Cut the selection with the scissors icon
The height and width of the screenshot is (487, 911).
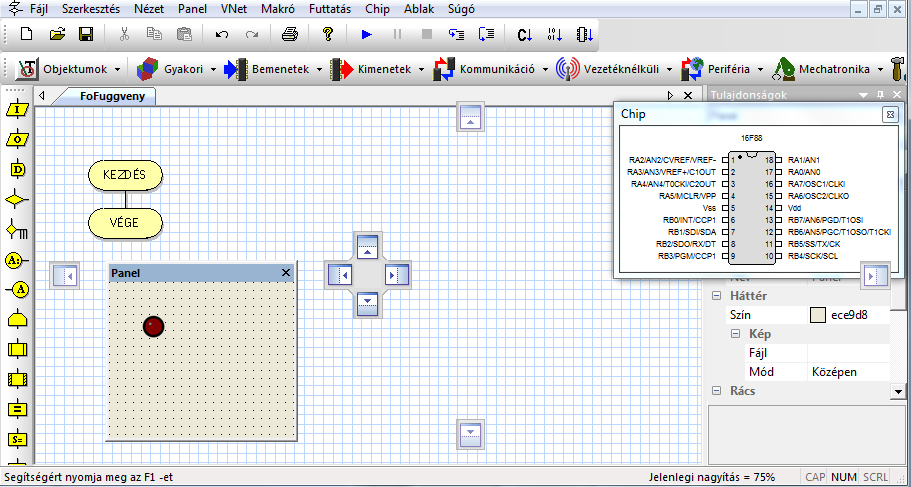click(124, 34)
